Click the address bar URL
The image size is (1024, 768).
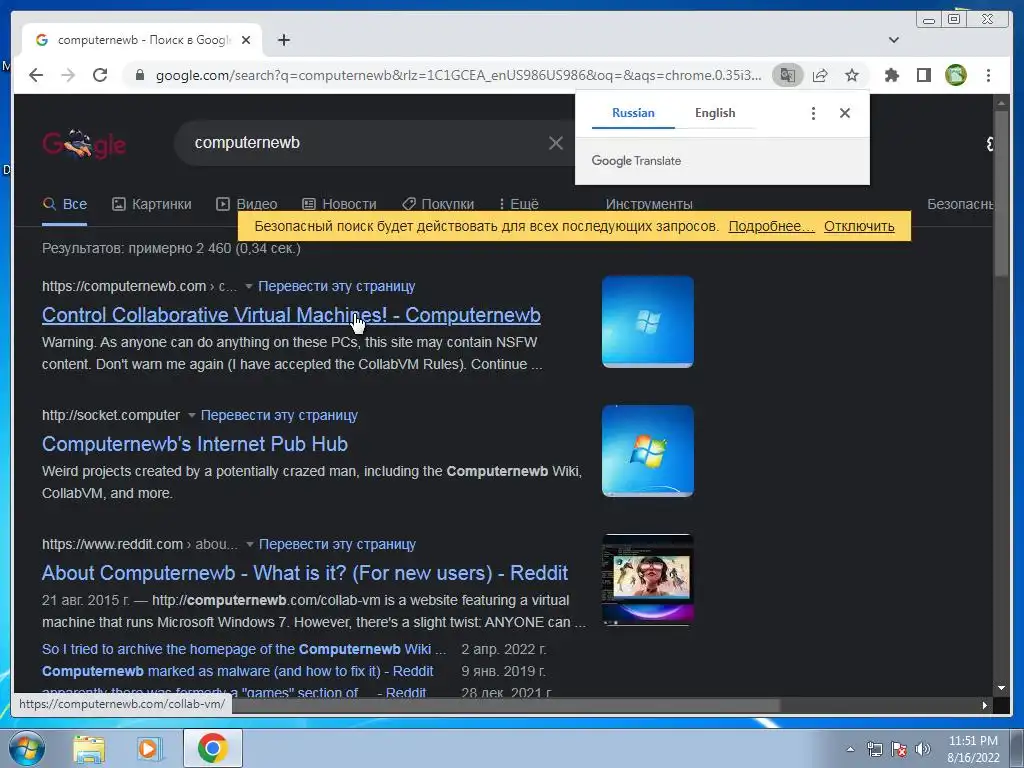[x=457, y=75]
